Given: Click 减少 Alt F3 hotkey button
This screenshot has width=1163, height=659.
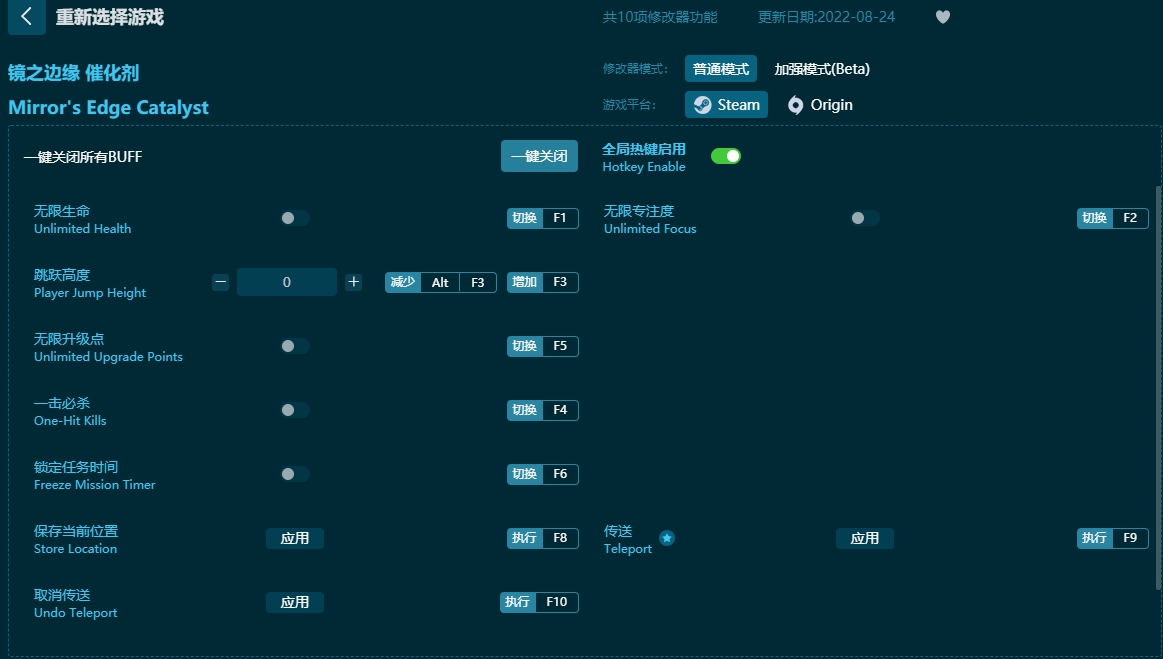Looking at the screenshot, I should coord(441,282).
